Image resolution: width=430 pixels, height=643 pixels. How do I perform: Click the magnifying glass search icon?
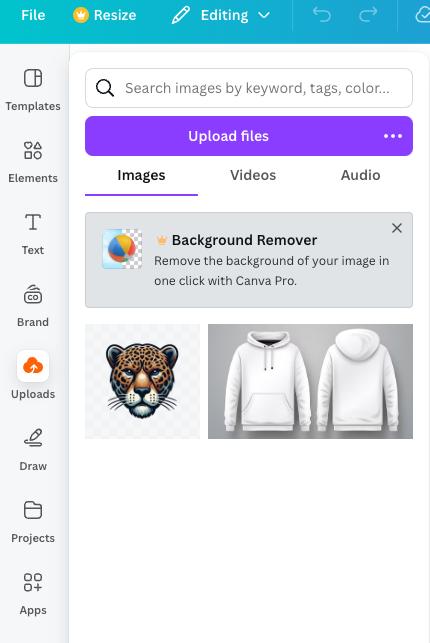pos(105,88)
